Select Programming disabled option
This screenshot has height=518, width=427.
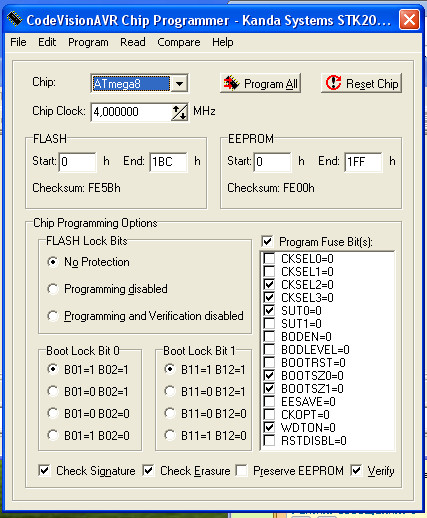click(53, 289)
